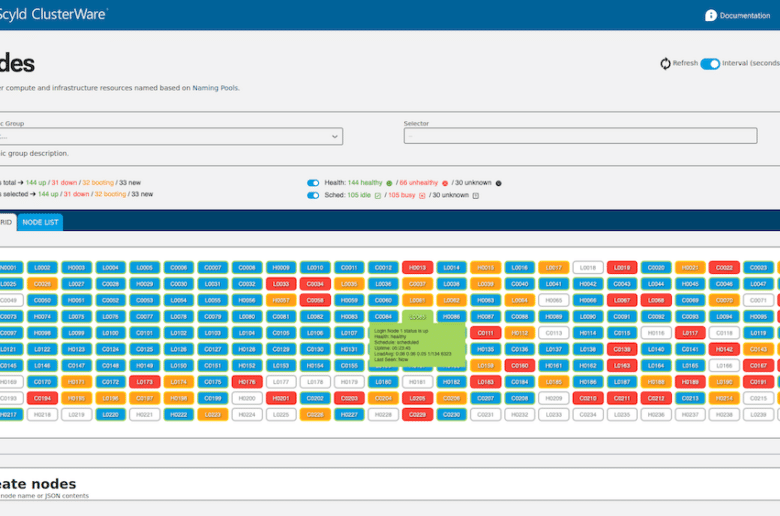Toggle the Refresh Interval switch

710,64
